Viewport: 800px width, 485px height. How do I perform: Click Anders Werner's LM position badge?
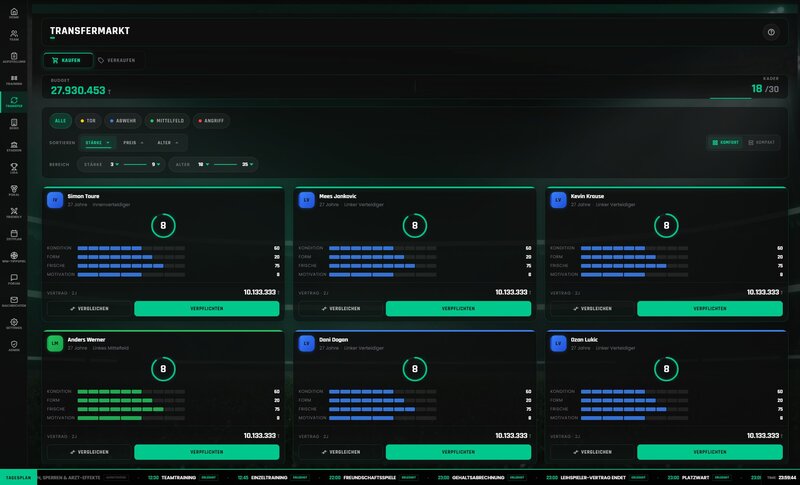[x=55, y=343]
